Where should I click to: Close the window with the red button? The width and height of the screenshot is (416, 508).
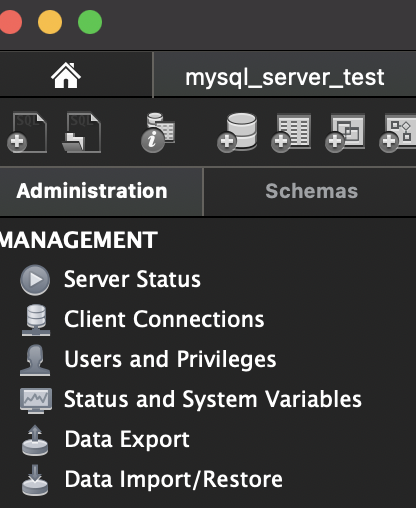click(x=11, y=22)
